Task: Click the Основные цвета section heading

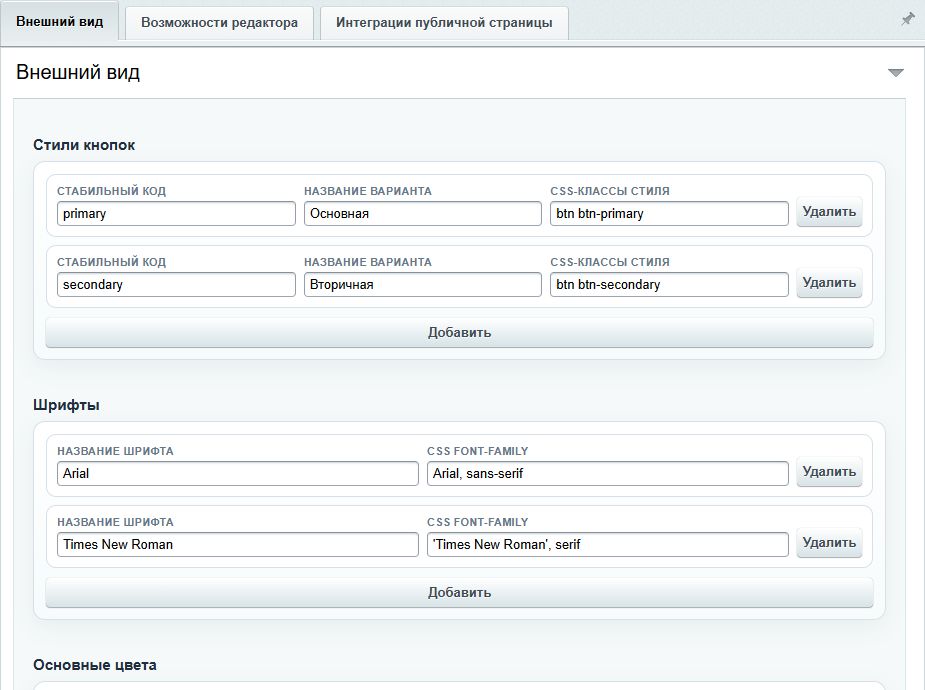Action: point(95,665)
